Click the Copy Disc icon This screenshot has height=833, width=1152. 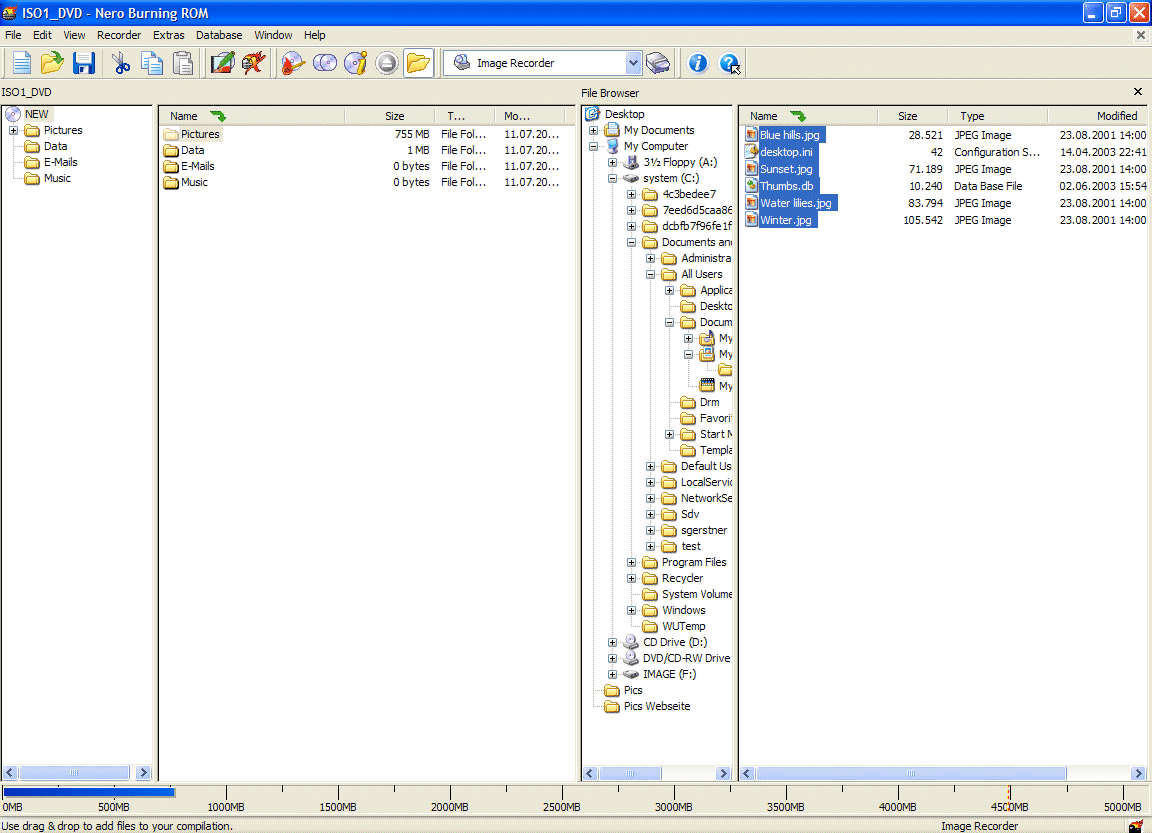pos(325,63)
